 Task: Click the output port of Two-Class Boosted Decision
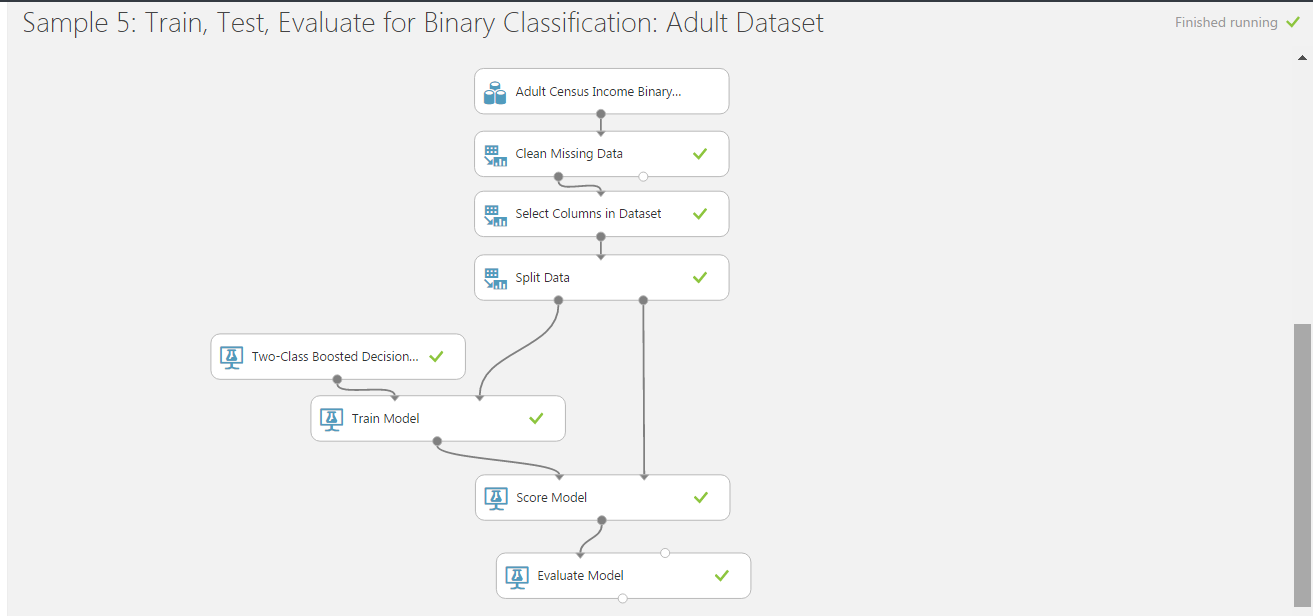click(x=337, y=379)
